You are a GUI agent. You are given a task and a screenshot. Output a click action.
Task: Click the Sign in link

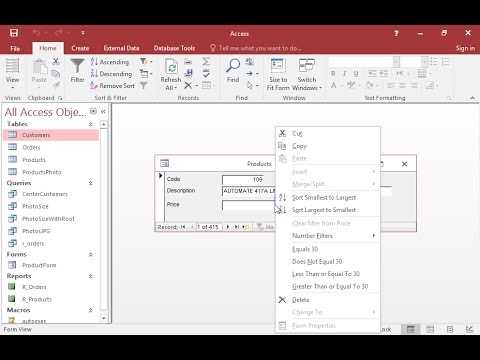465,48
